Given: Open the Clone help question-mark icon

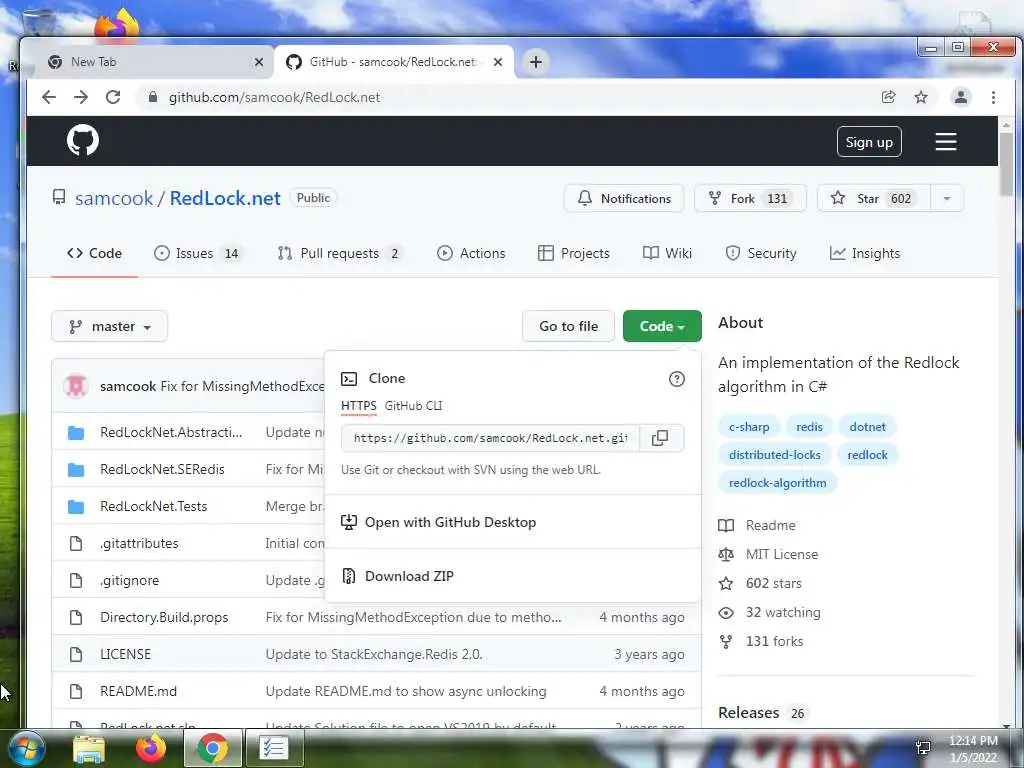Looking at the screenshot, I should [x=677, y=379].
